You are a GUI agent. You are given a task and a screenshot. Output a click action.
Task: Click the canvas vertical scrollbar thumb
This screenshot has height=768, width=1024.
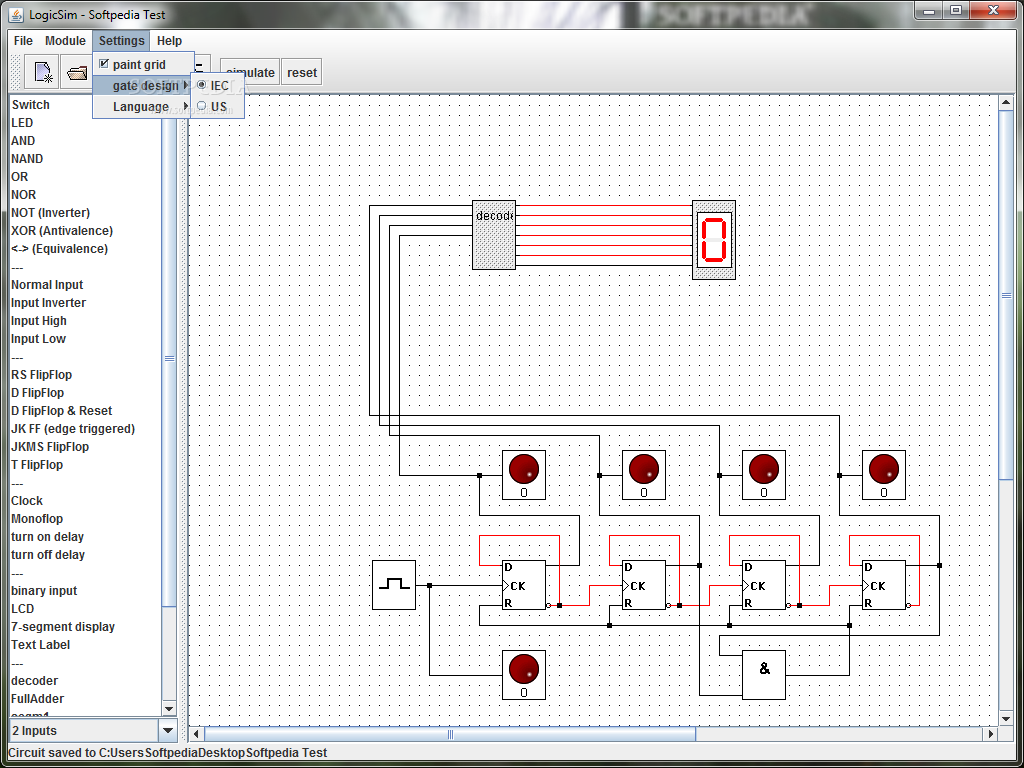point(1006,295)
